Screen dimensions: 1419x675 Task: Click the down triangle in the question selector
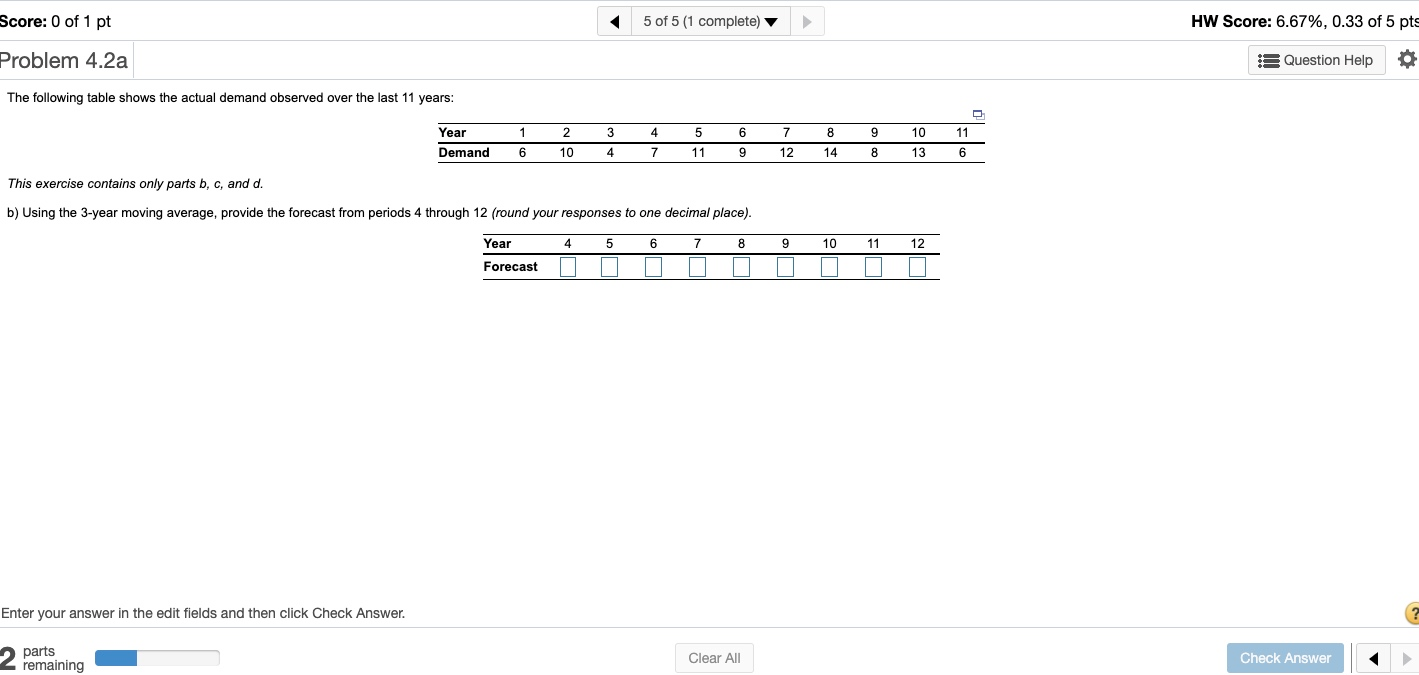(x=770, y=20)
